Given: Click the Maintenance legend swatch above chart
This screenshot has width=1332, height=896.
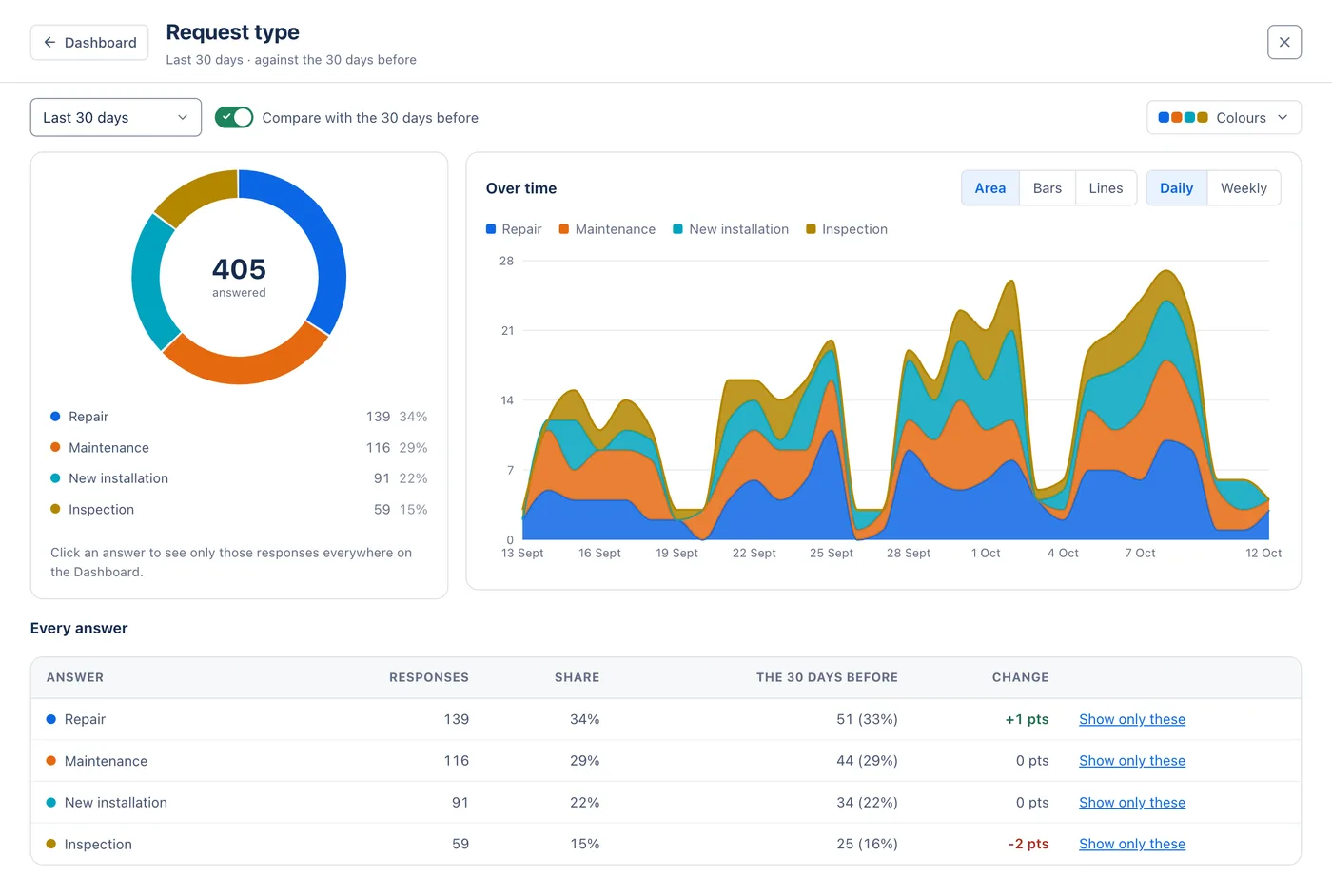Looking at the screenshot, I should [564, 229].
